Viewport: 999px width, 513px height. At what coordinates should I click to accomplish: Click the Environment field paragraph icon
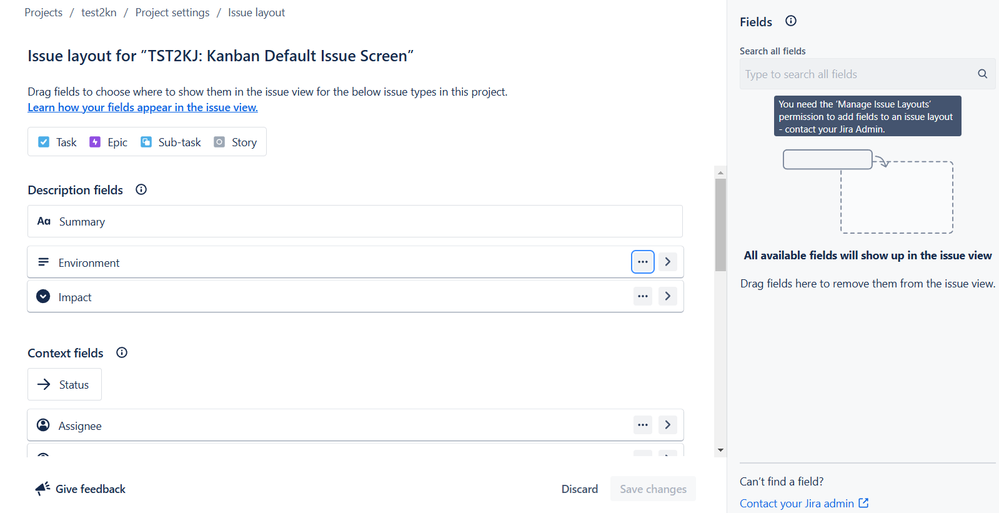(x=43, y=262)
